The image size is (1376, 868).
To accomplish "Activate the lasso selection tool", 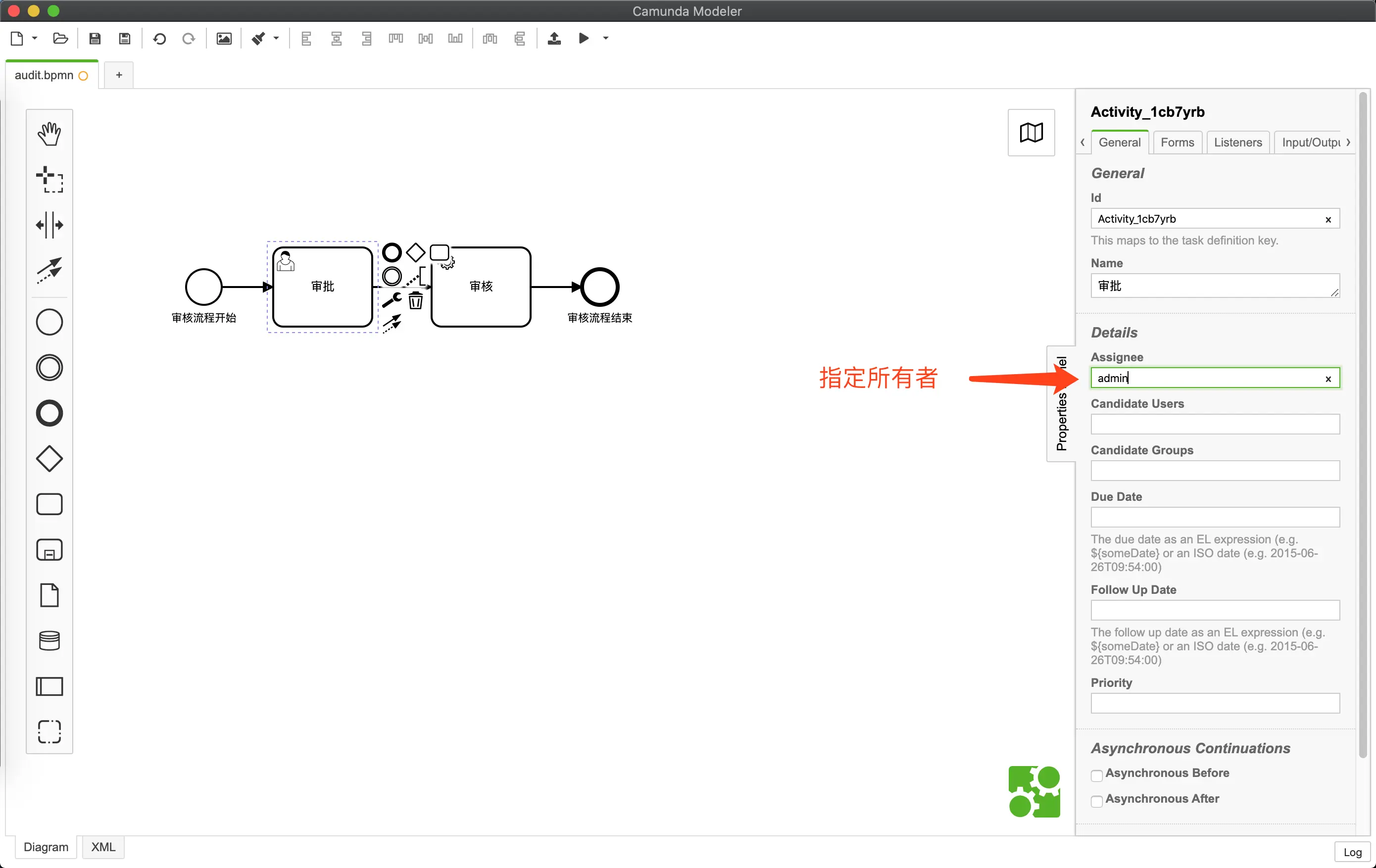I will pyautogui.click(x=49, y=180).
